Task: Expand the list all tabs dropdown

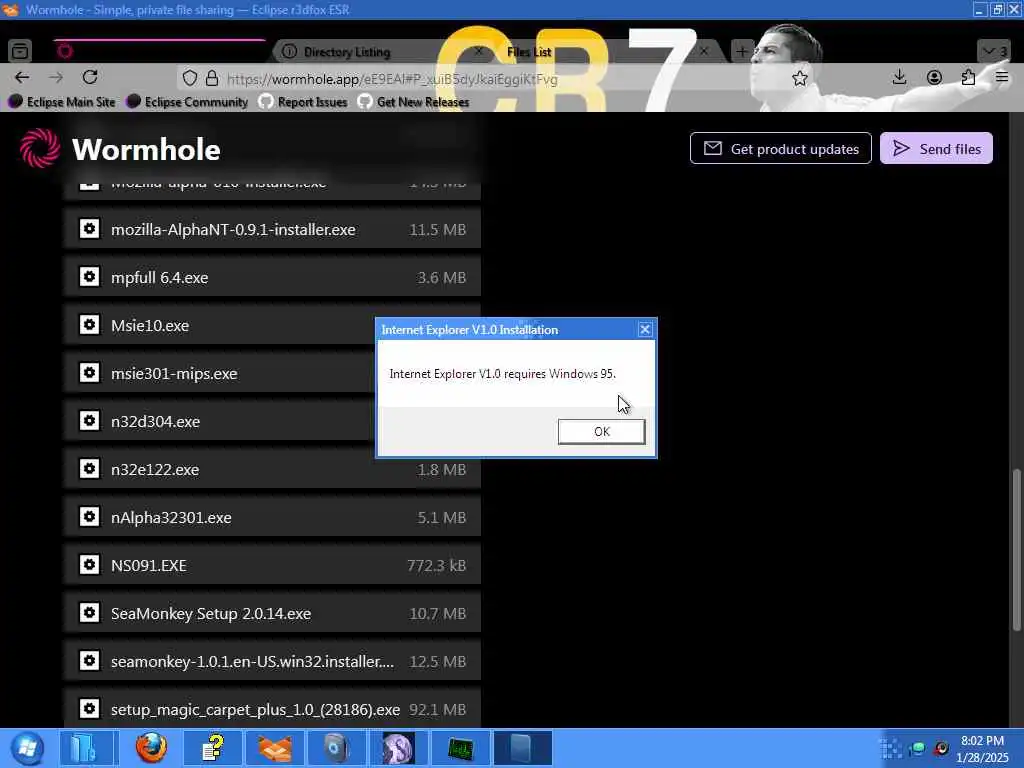Action: pyautogui.click(x=995, y=51)
